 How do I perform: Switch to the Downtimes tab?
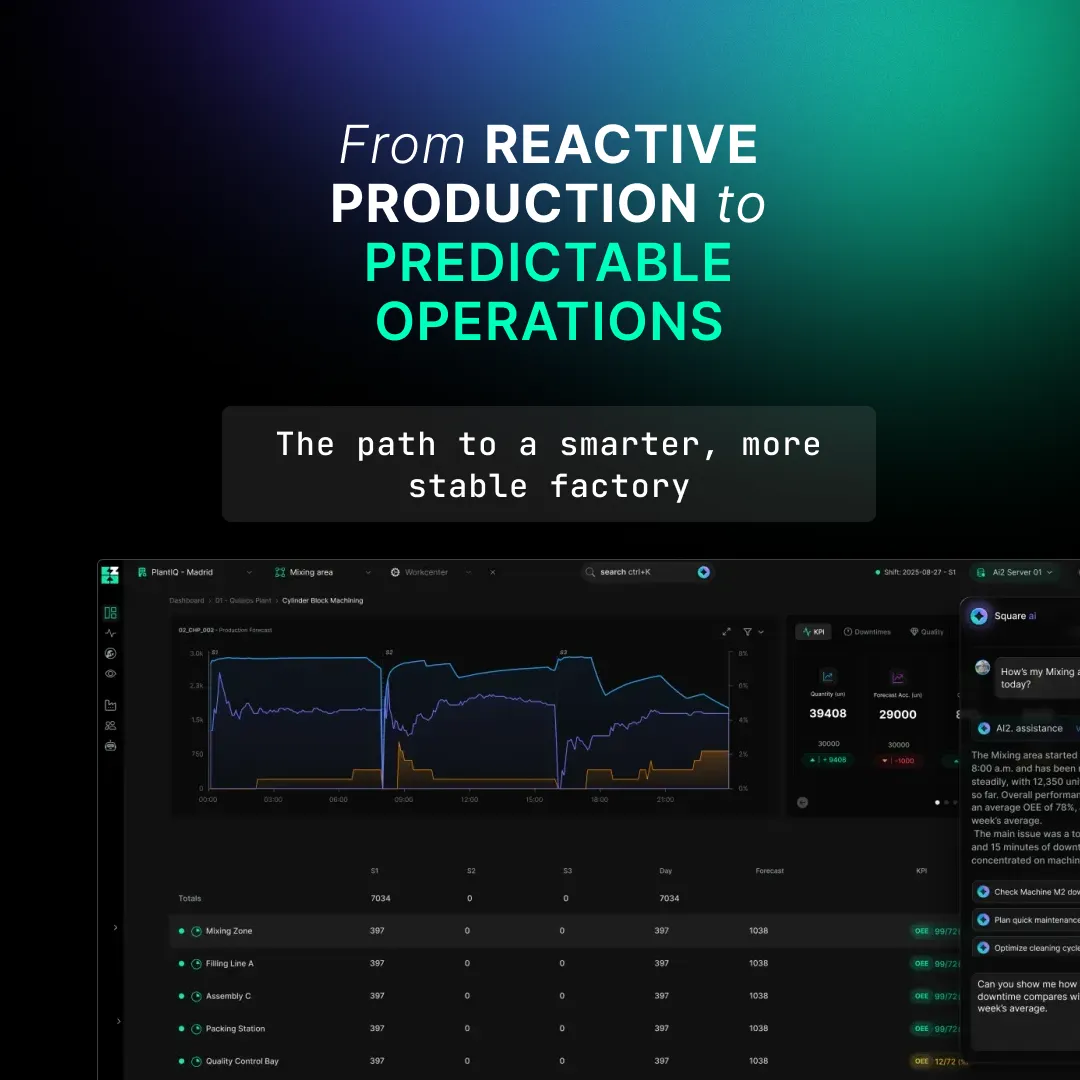coord(867,632)
